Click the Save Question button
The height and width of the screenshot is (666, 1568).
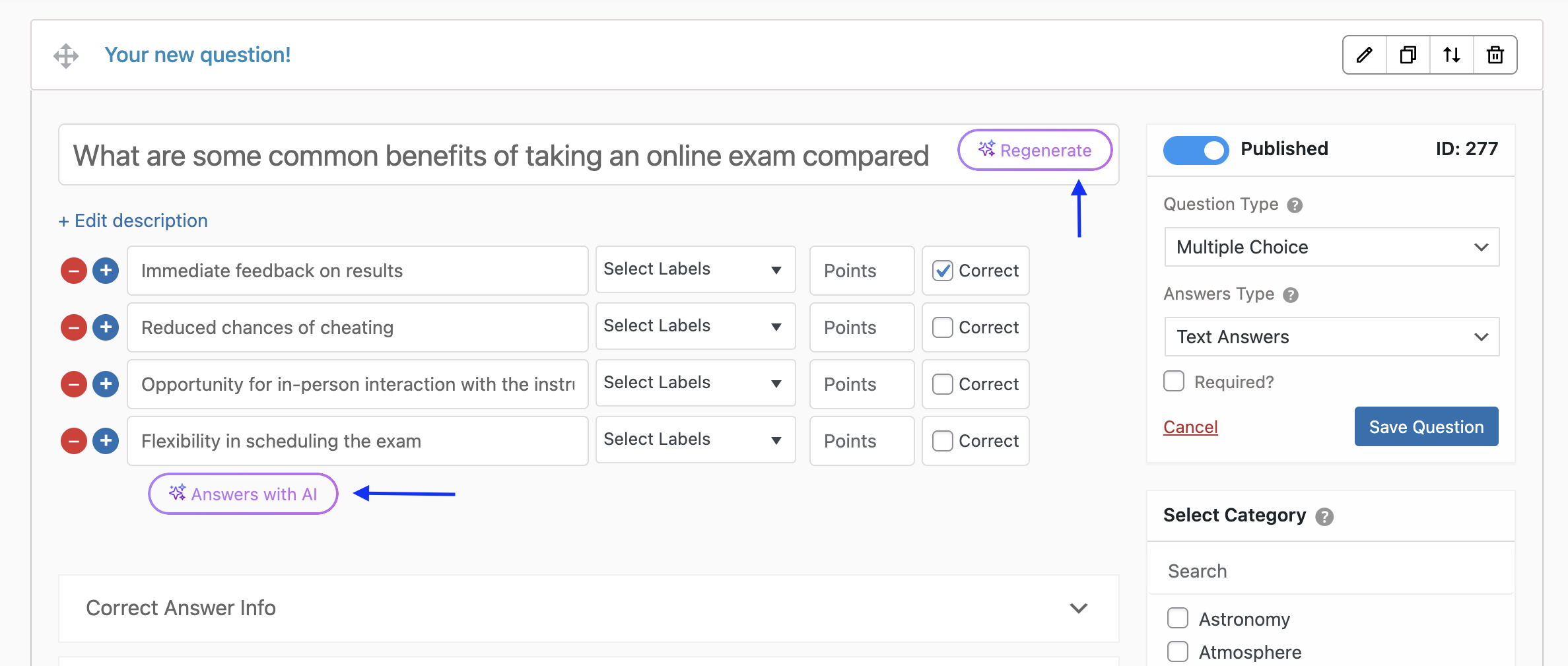[x=1426, y=427]
